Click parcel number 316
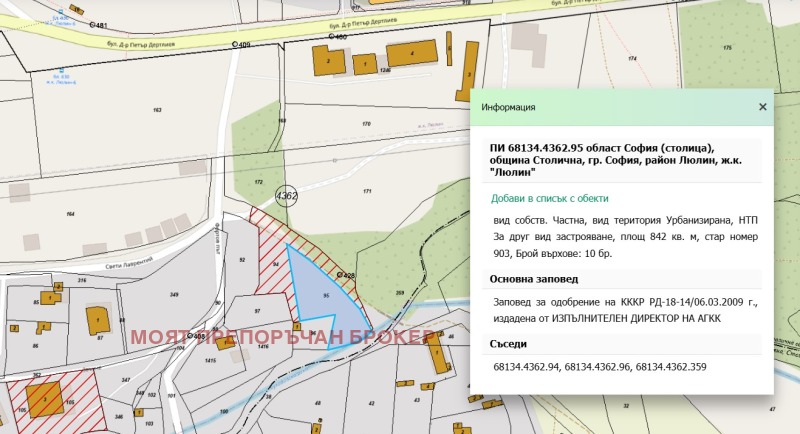800x434 pixels. click(x=82, y=280)
